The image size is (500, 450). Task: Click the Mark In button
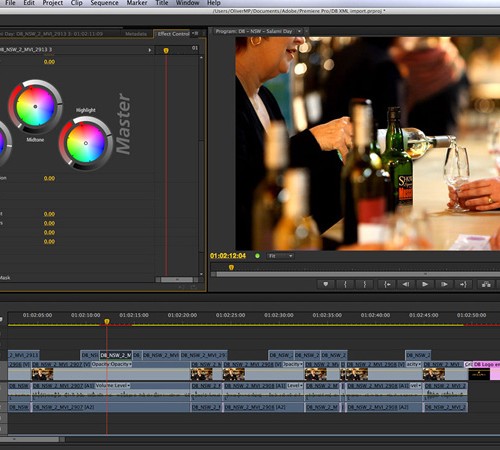(x=345, y=284)
